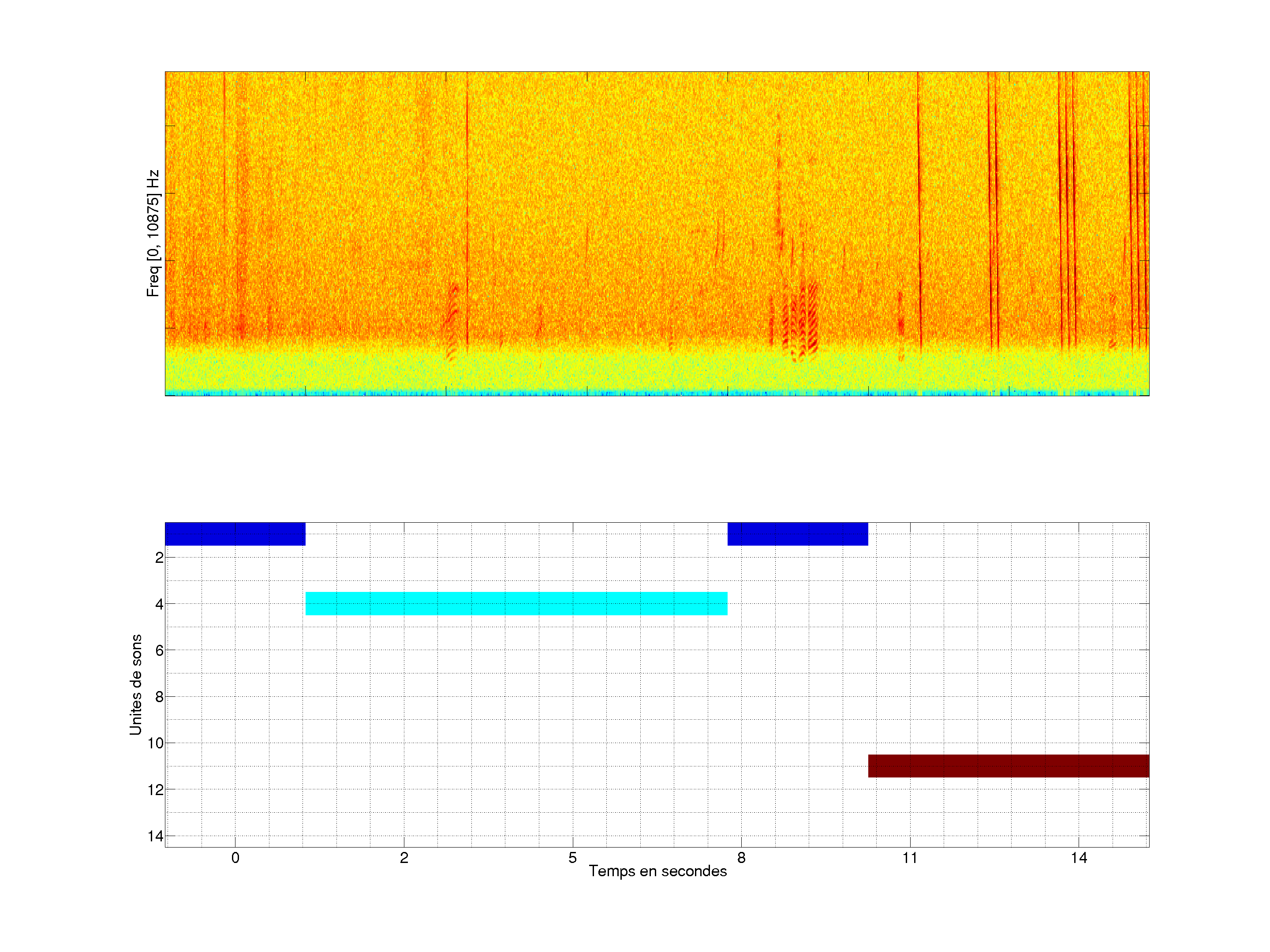The height and width of the screenshot is (952, 1270).
Task: Click y-axis tick label 2
Action: pyautogui.click(x=159, y=557)
